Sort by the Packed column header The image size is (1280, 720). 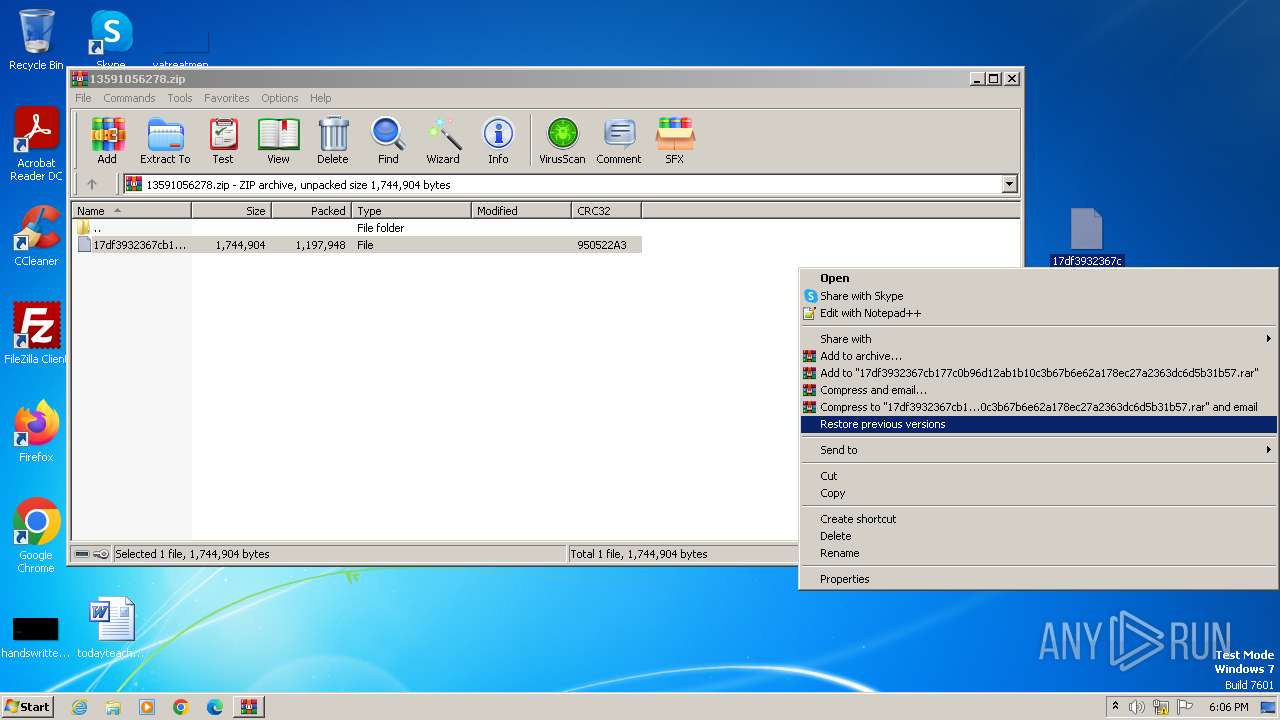pyautogui.click(x=312, y=210)
